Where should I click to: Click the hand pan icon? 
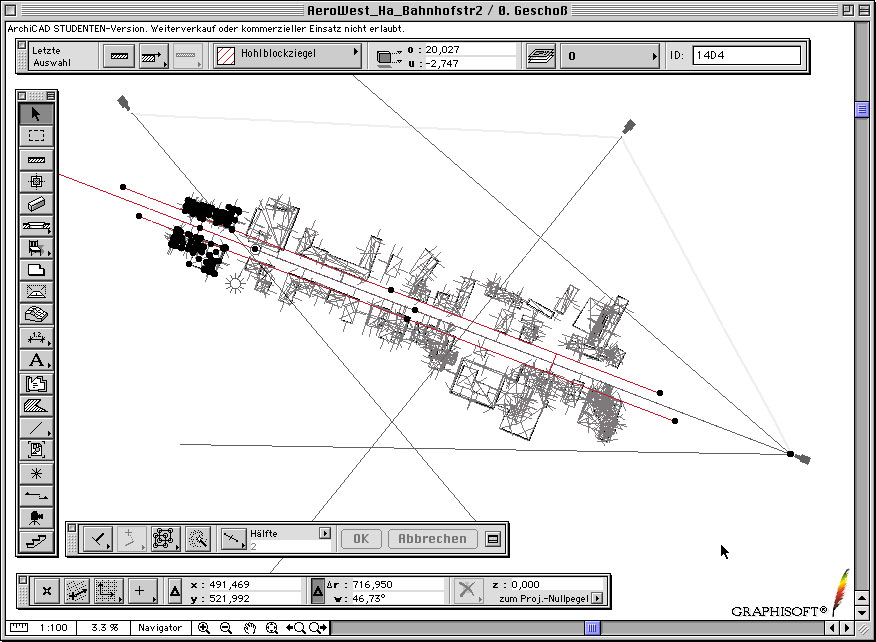[249, 628]
